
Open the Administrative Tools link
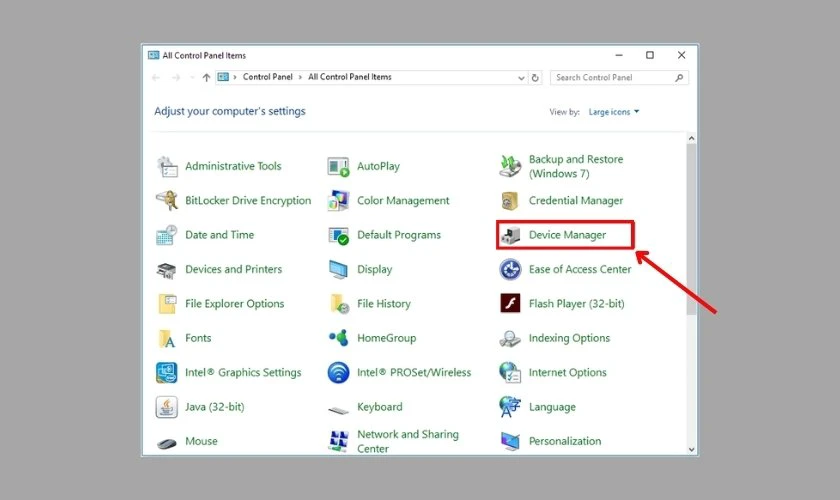(x=233, y=167)
